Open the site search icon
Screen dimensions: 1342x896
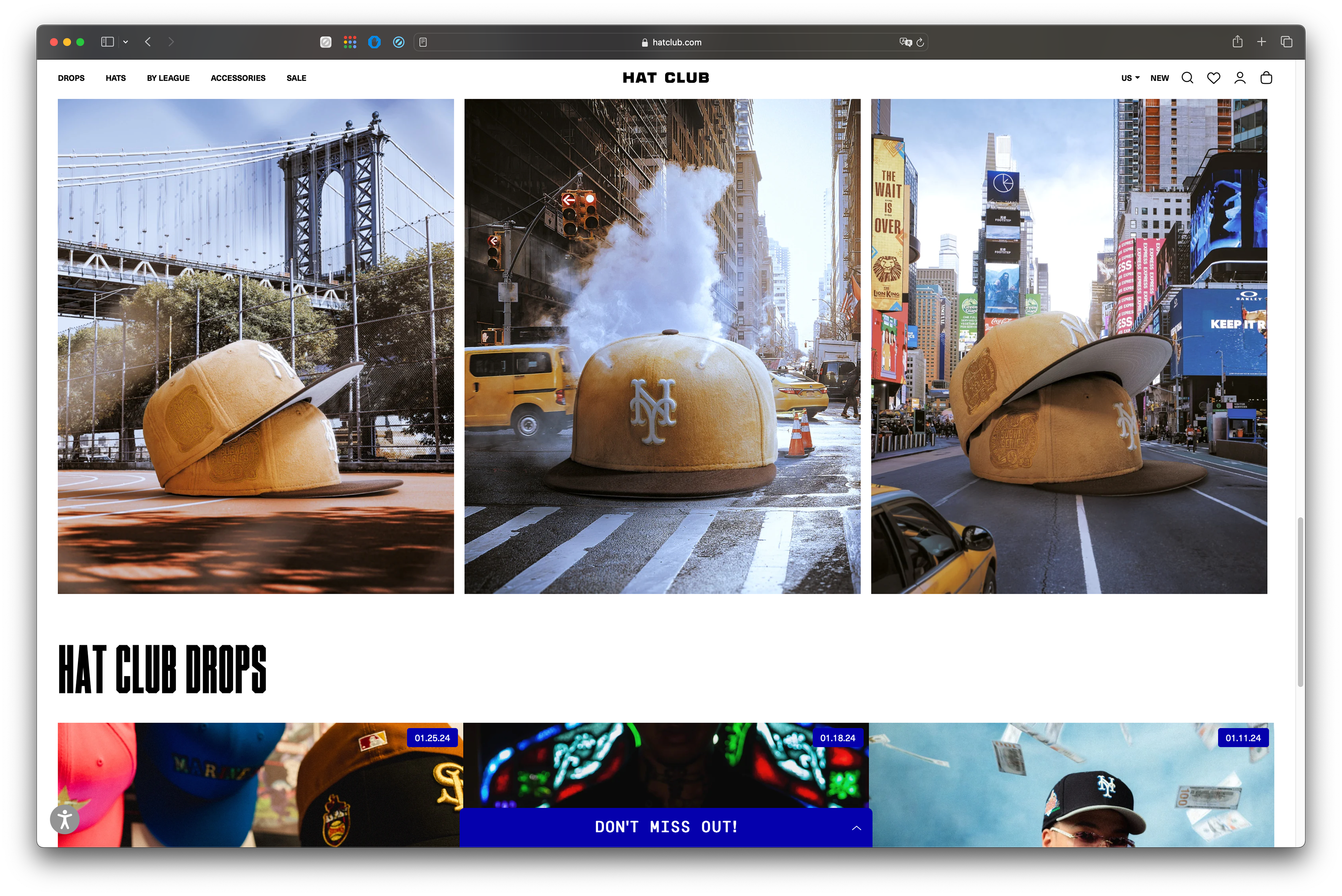tap(1186, 78)
